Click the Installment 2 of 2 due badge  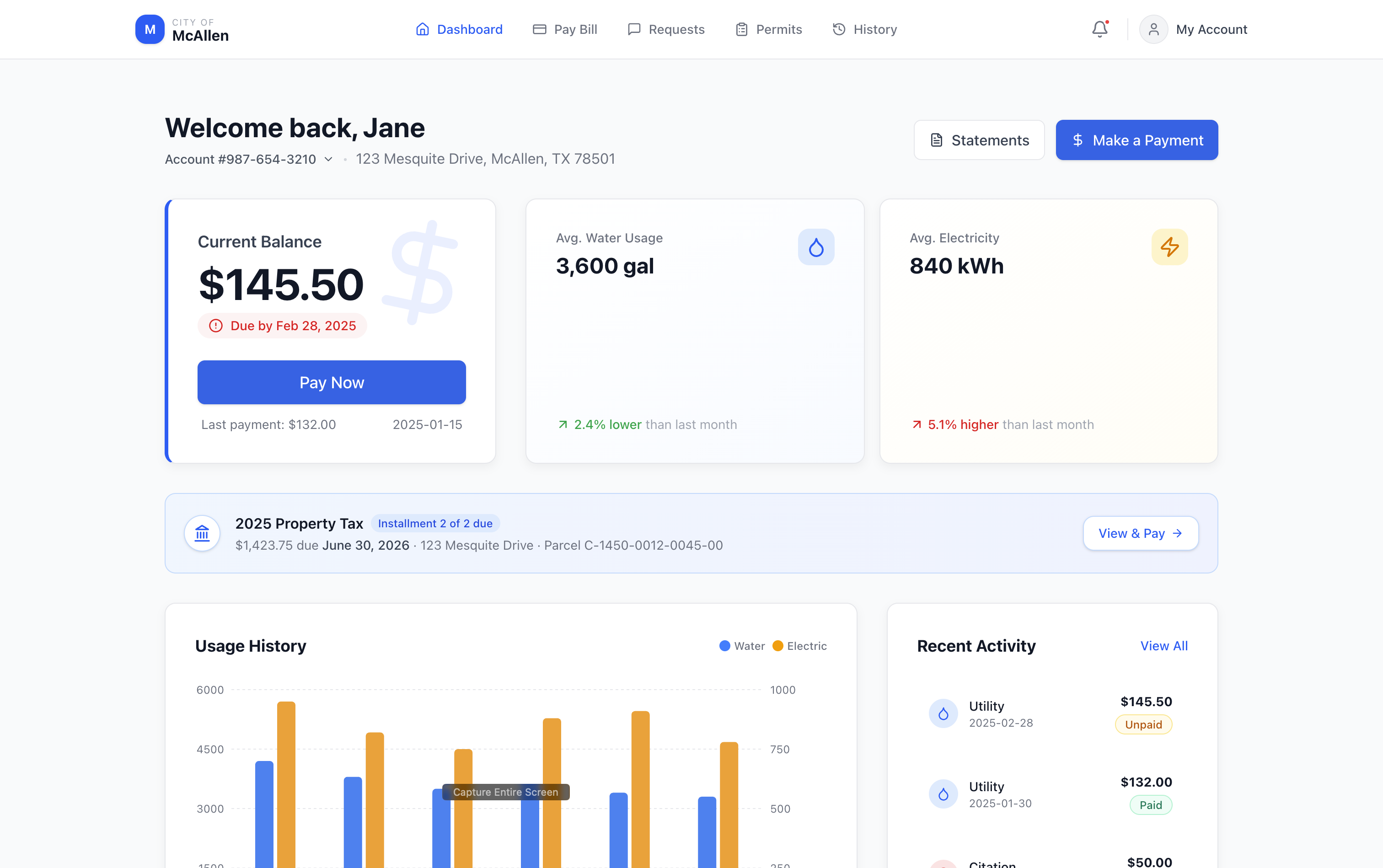[435, 524]
